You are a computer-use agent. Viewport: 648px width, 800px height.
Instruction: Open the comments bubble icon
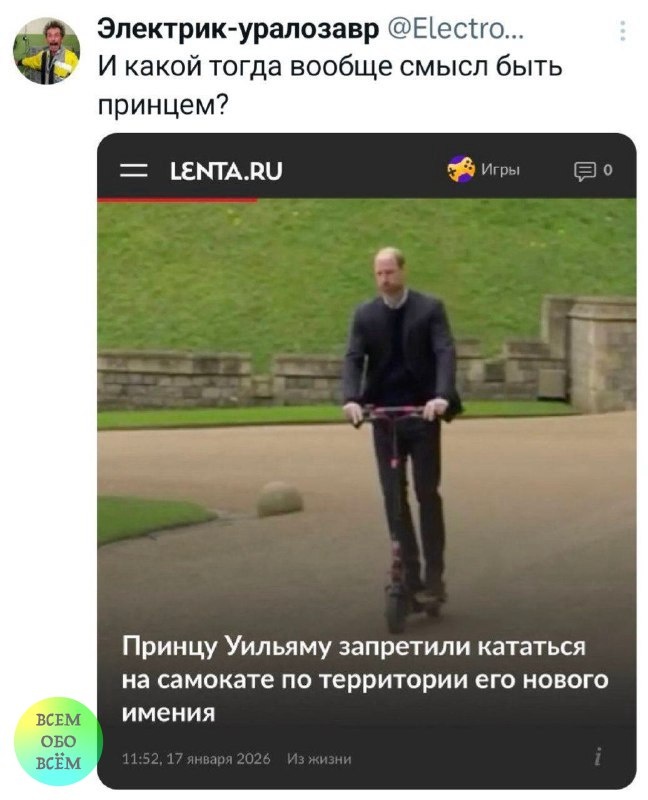coord(585,170)
